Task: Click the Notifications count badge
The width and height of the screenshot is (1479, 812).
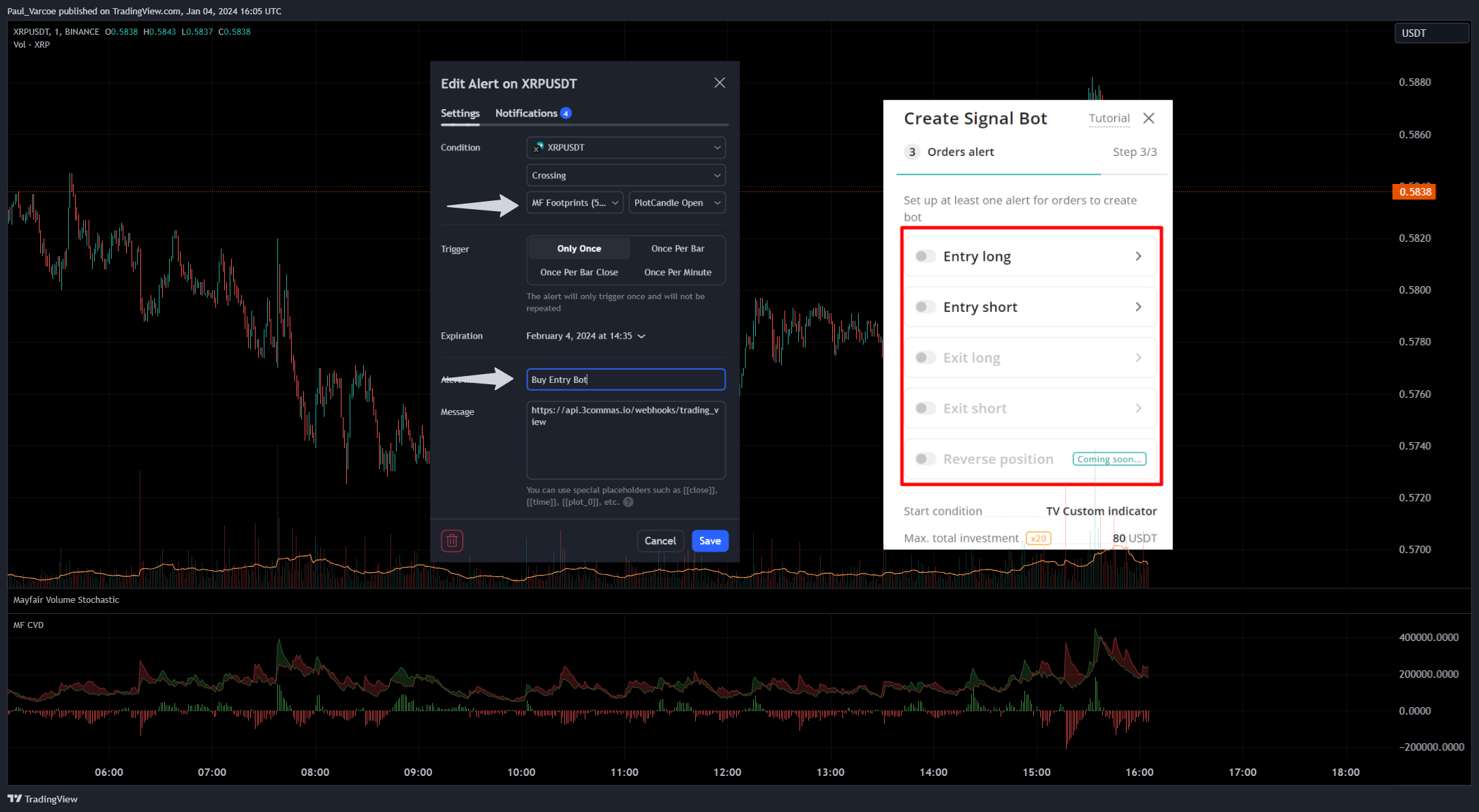Action: (566, 113)
